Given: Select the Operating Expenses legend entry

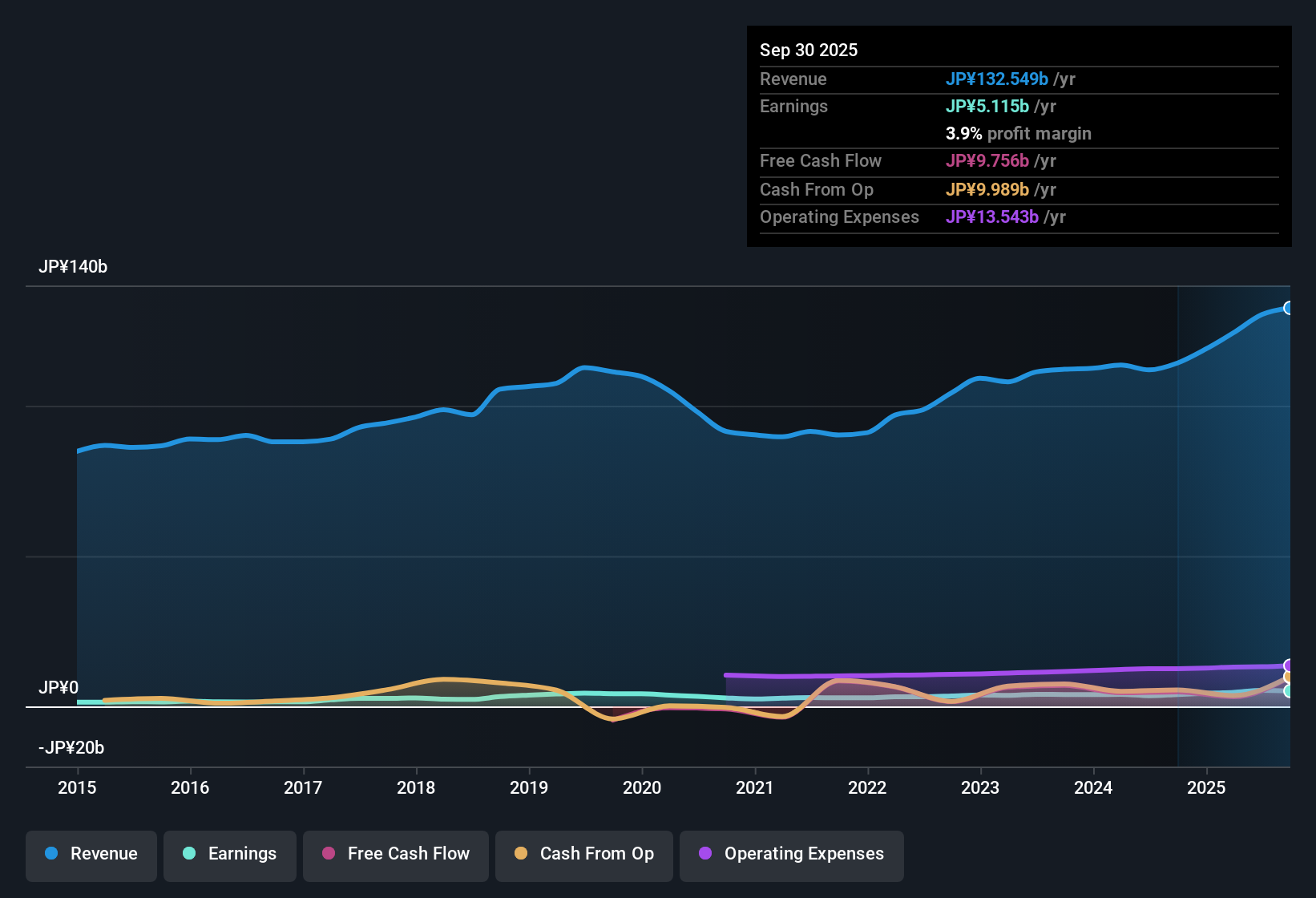Looking at the screenshot, I should [x=791, y=854].
